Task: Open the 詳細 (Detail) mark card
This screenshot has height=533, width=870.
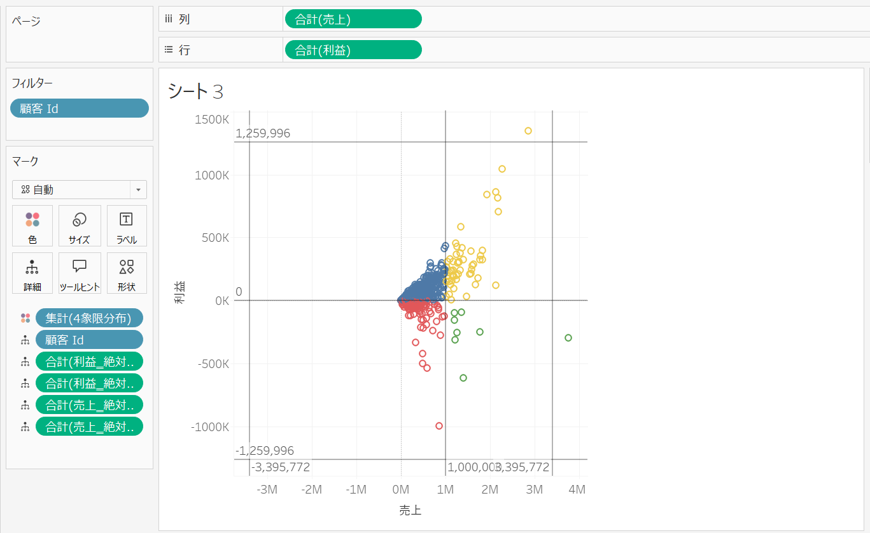Action: point(32,273)
